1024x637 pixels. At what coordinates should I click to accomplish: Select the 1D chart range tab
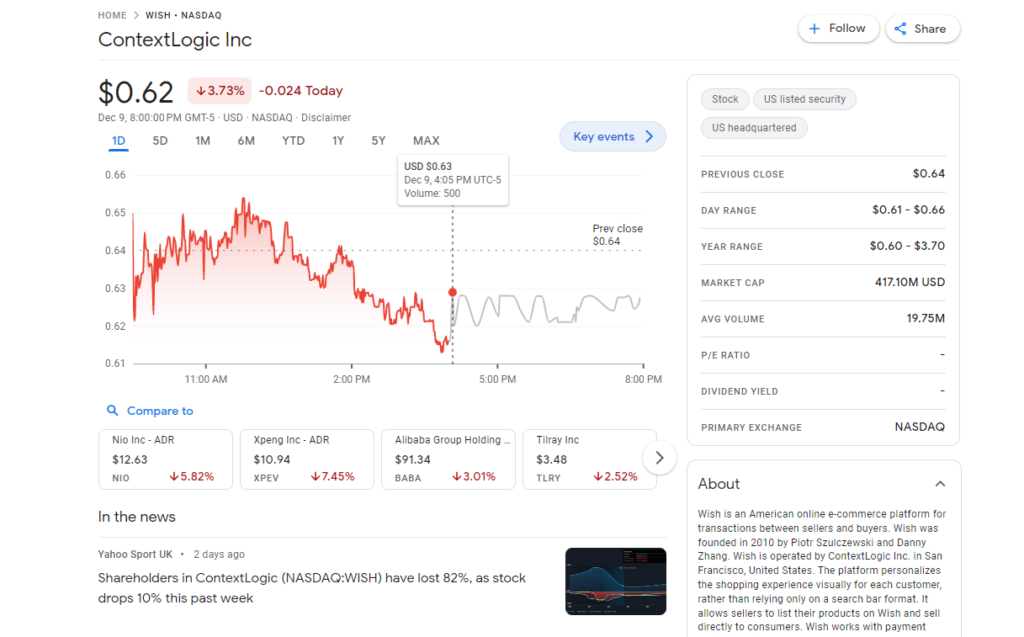pyautogui.click(x=118, y=140)
